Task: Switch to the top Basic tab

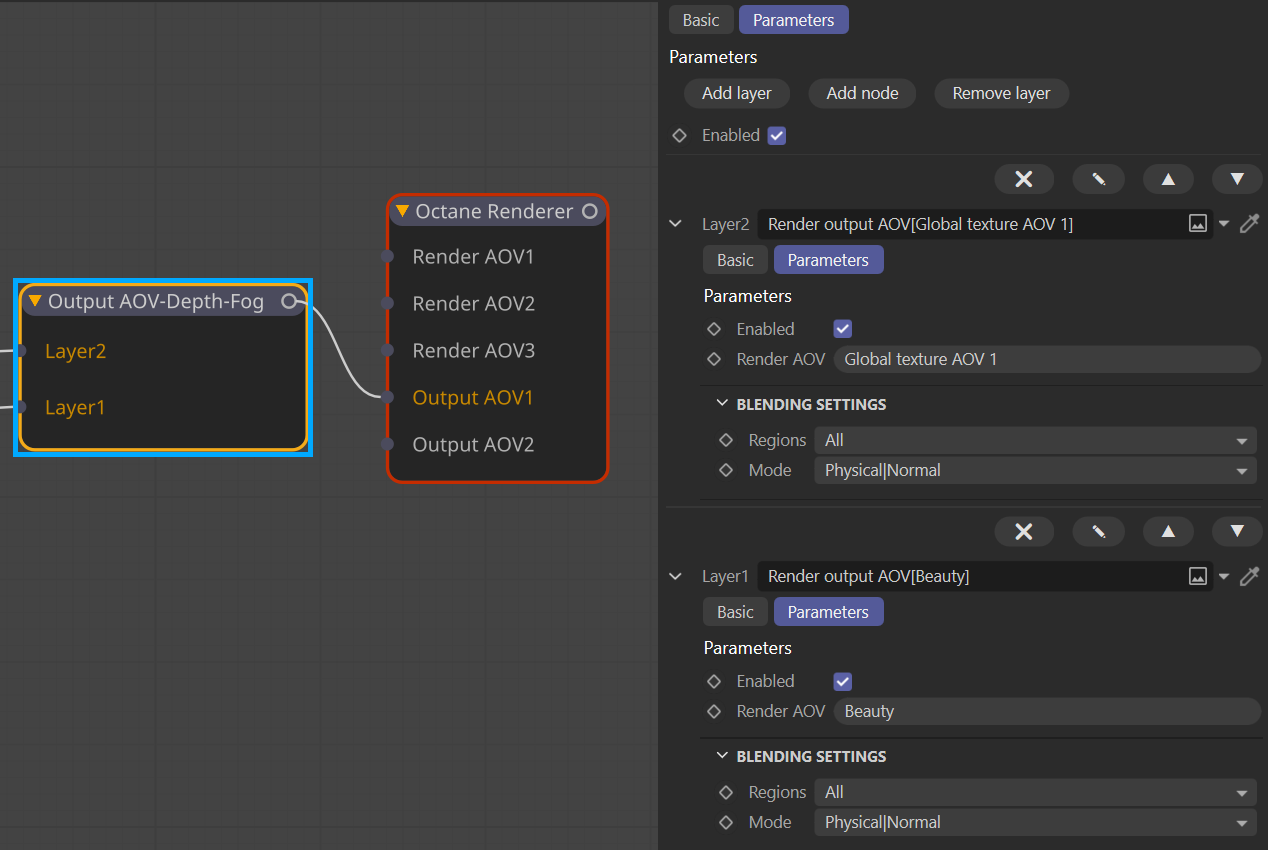Action: tap(700, 20)
